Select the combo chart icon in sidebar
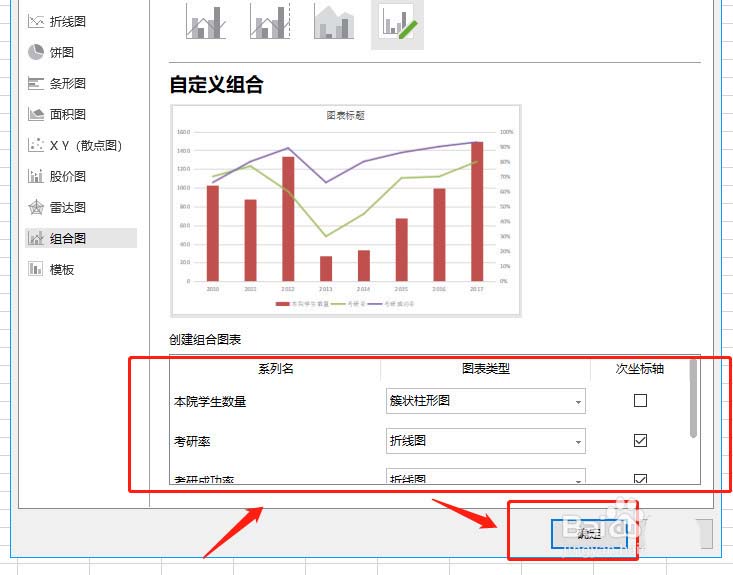The image size is (733, 575). click(36, 238)
